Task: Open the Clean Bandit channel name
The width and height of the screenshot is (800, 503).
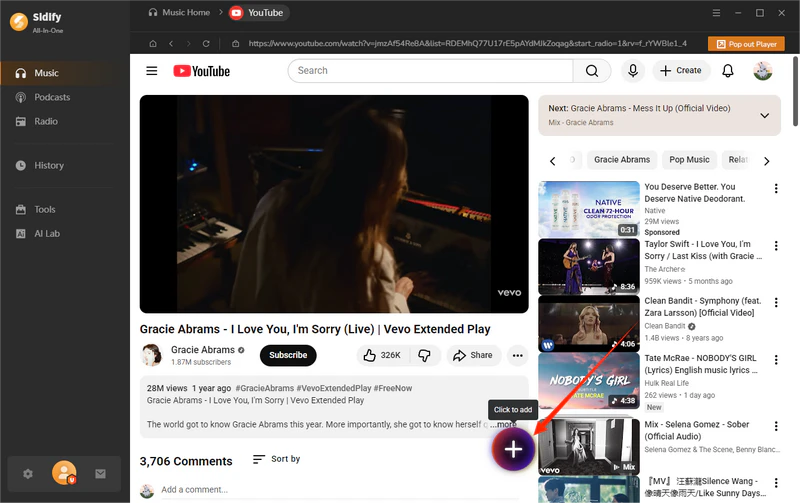Action: click(665, 326)
